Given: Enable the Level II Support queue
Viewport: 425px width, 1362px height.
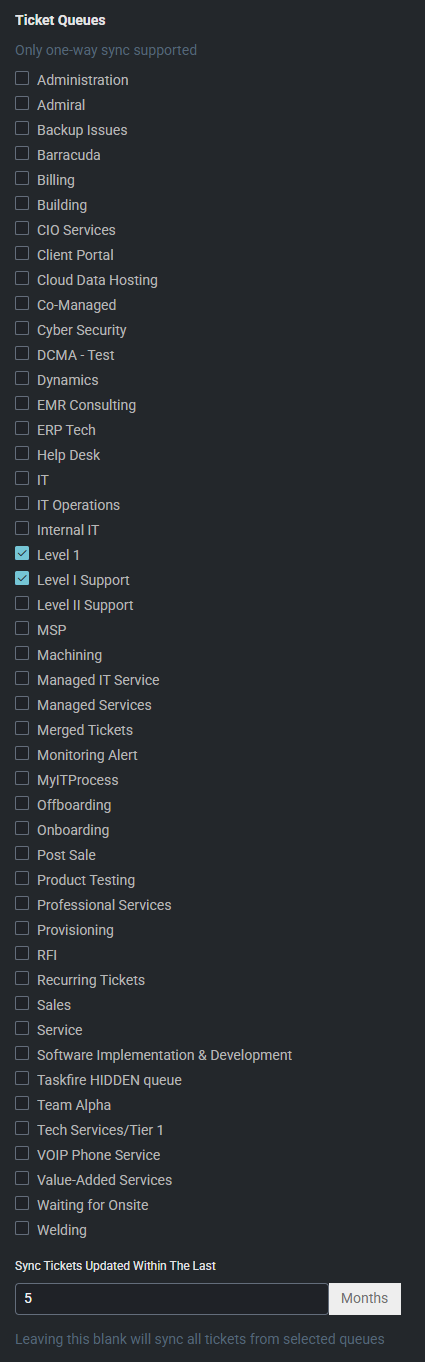Looking at the screenshot, I should coord(22,603).
